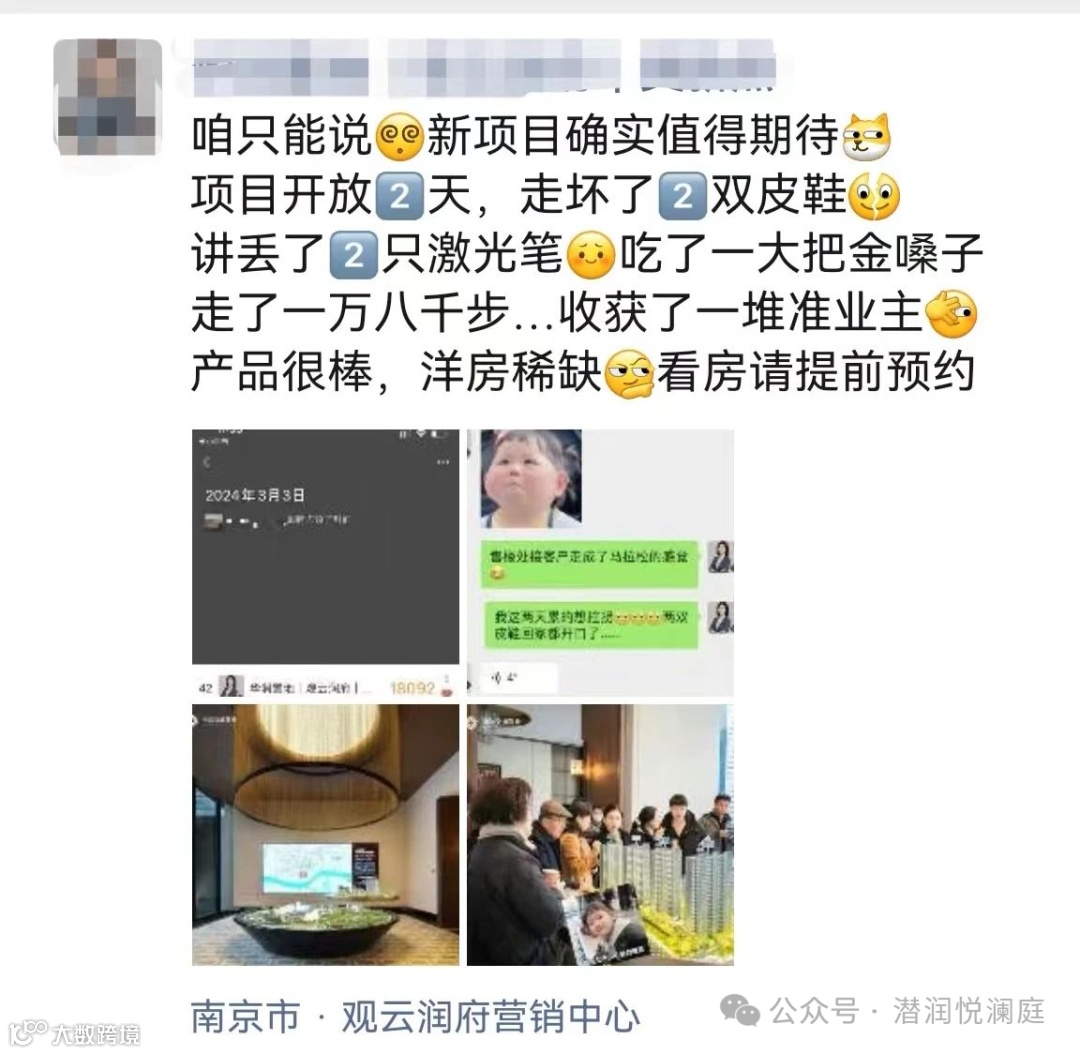1080x1054 pixels.
Task: Open the 2024年3月3日 step count screenshot
Action: (x=325, y=563)
